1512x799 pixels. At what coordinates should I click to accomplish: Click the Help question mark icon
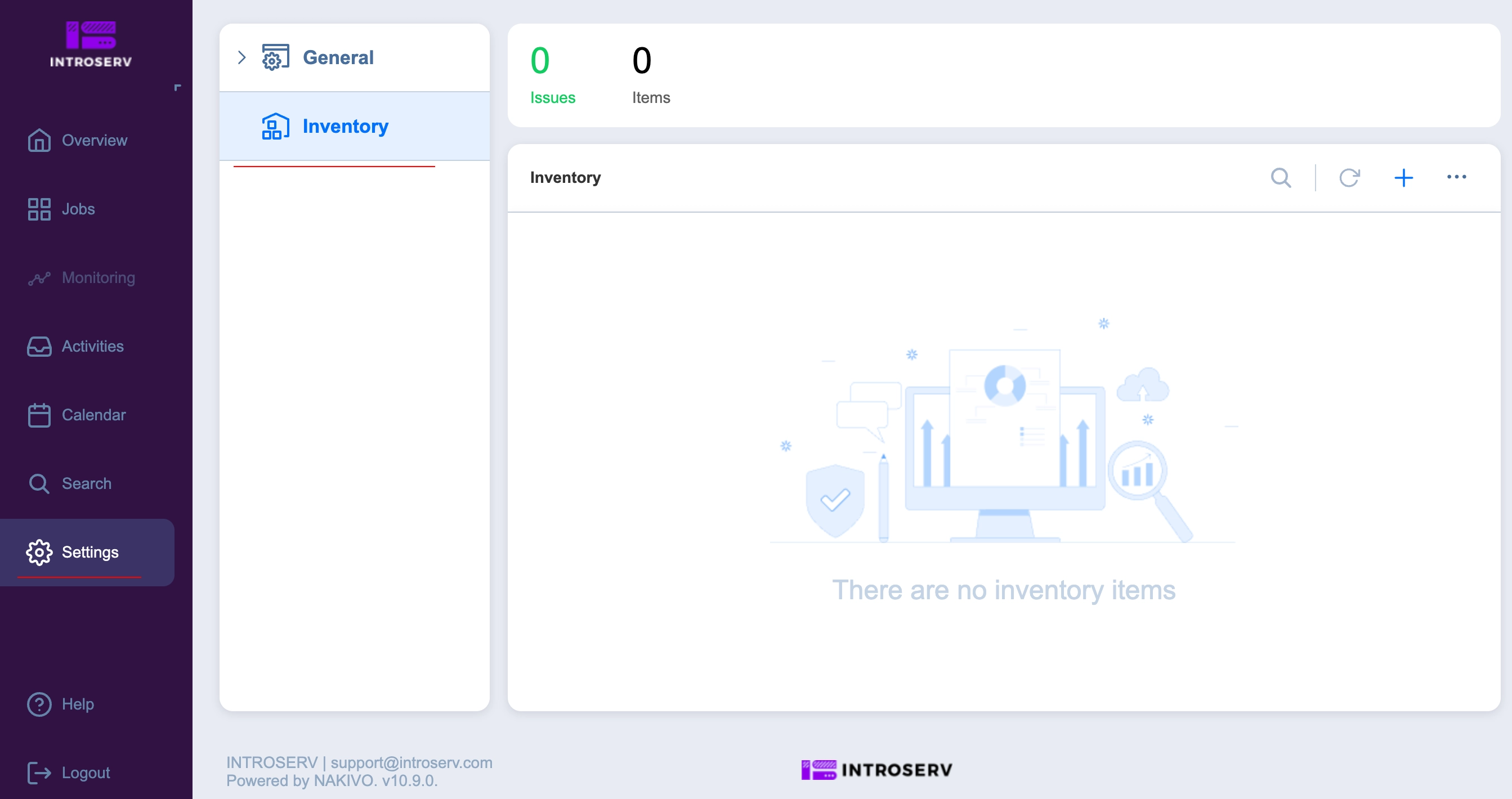tap(39, 704)
